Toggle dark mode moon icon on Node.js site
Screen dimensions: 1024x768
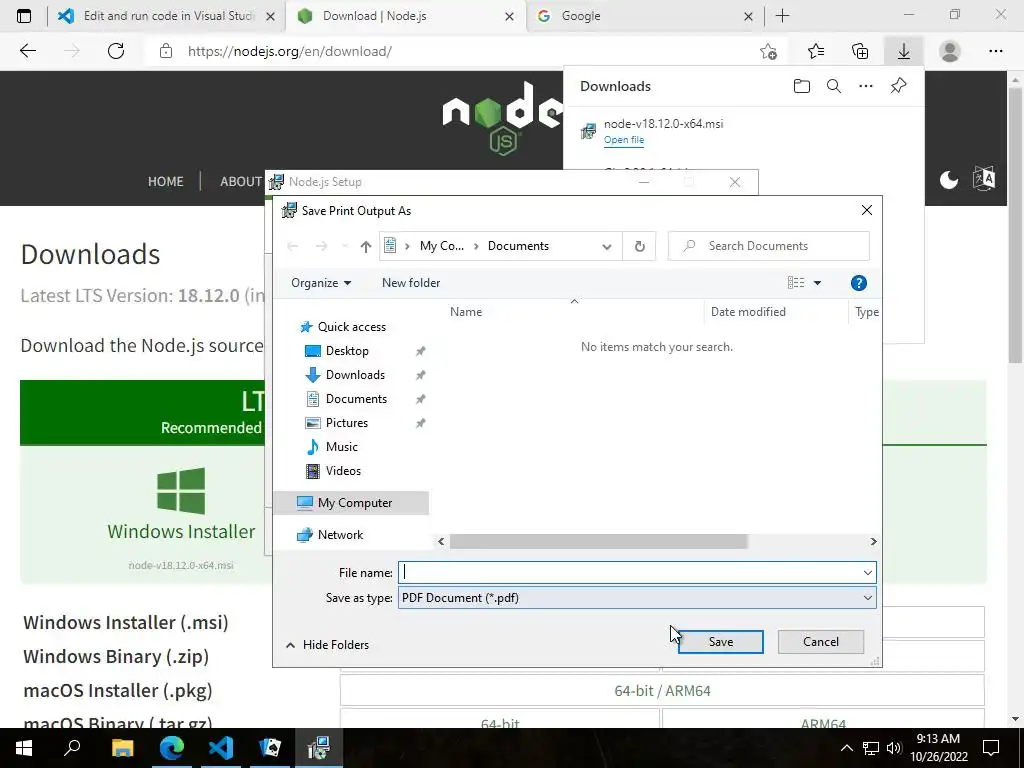tap(948, 180)
